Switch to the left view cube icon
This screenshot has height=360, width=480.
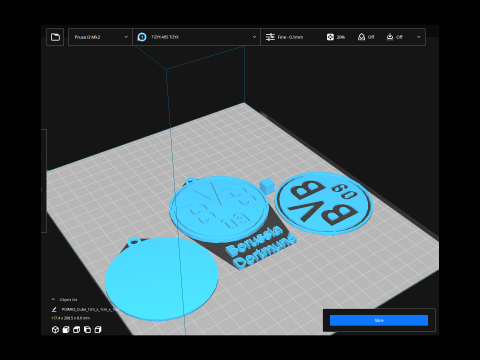(x=87, y=330)
